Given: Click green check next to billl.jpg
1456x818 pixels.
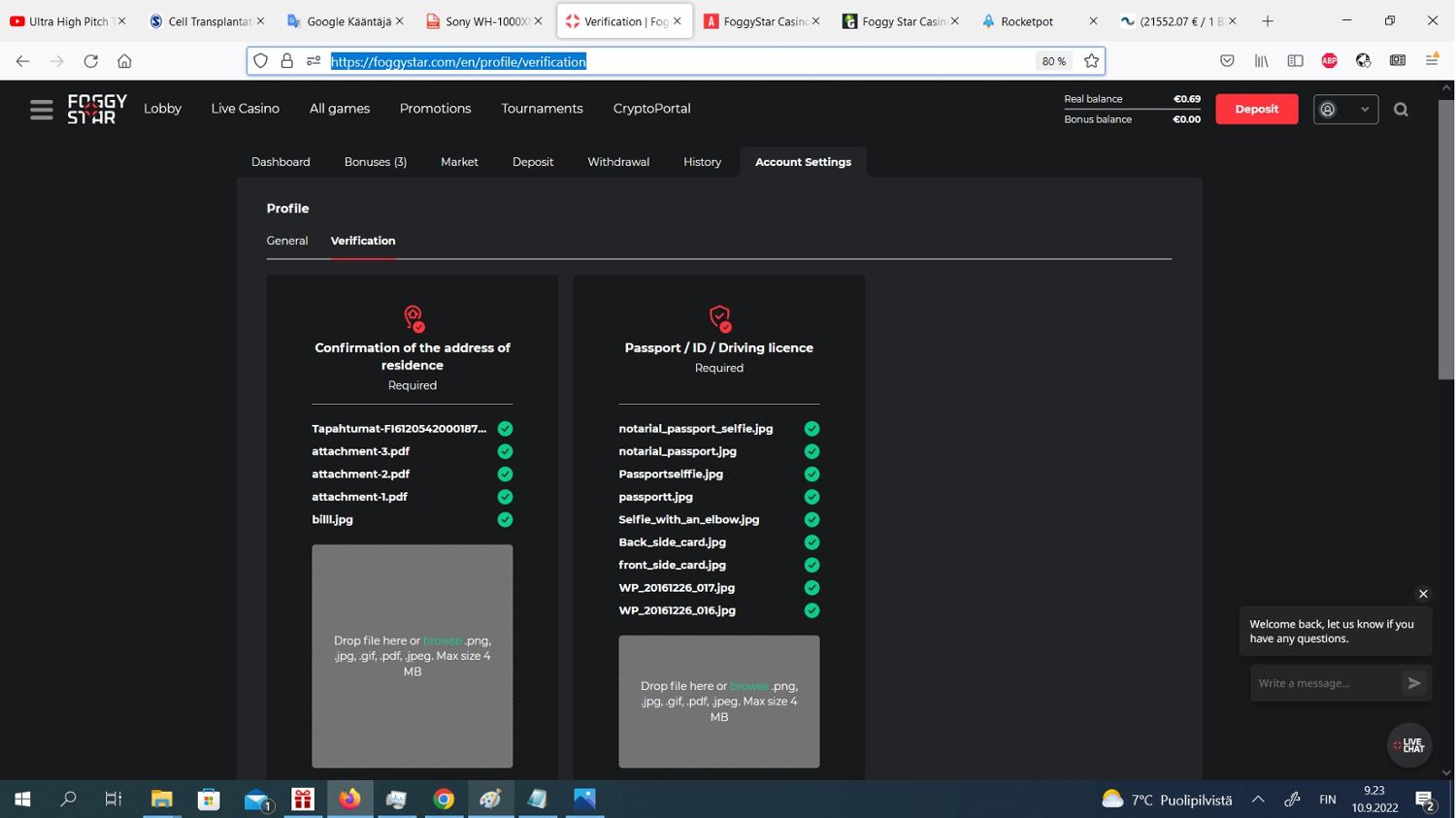Looking at the screenshot, I should pos(505,520).
